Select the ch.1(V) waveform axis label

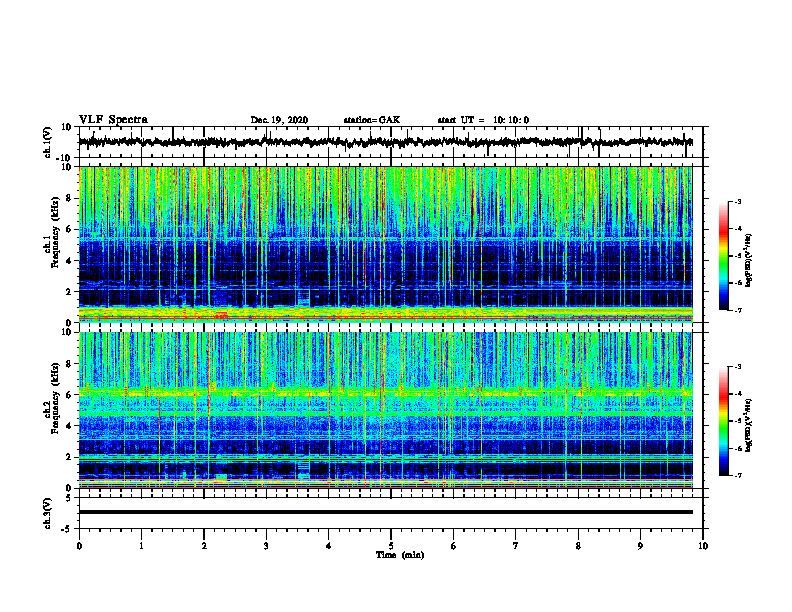click(48, 142)
